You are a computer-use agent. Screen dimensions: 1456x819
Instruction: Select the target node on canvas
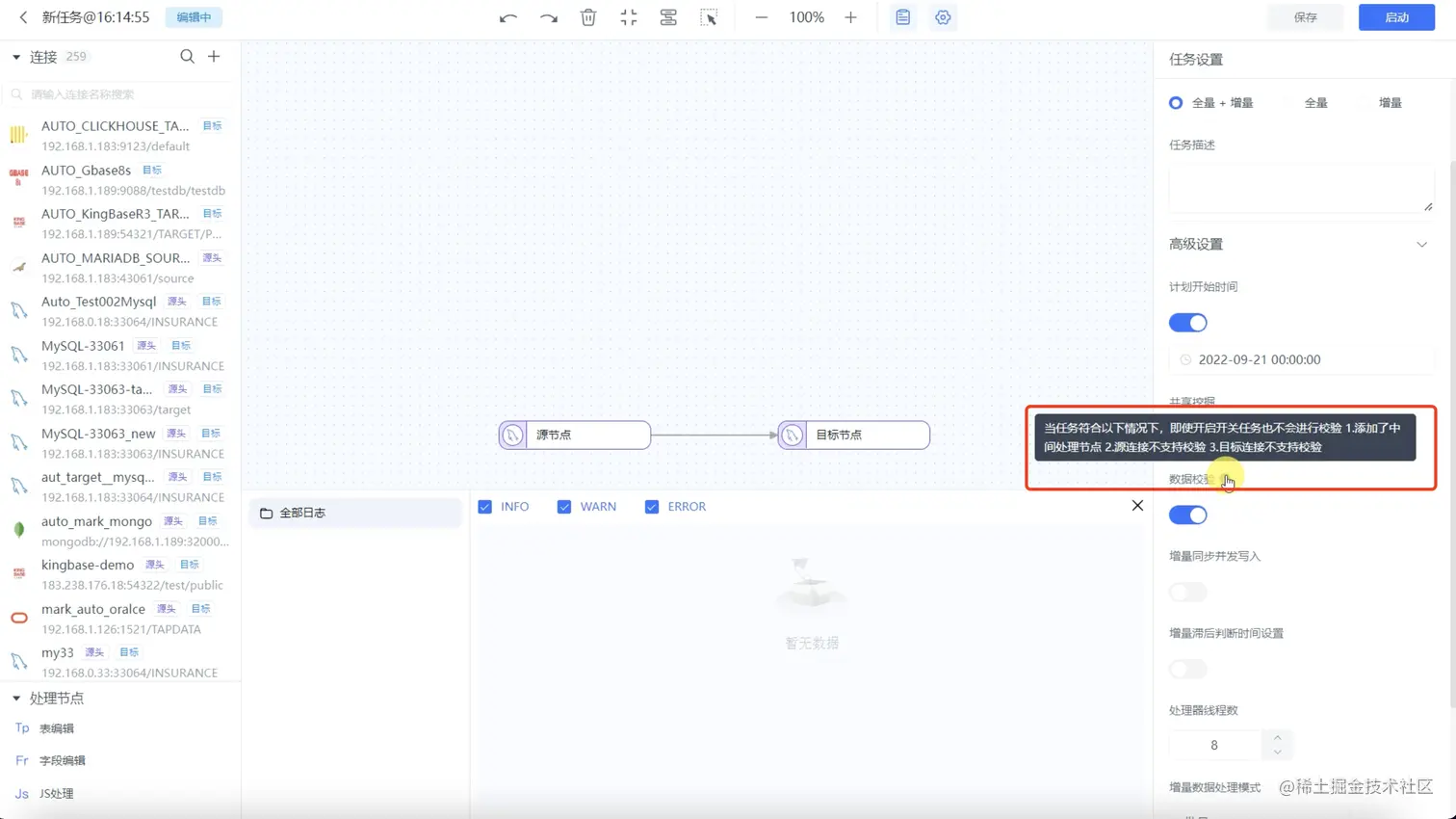(854, 436)
